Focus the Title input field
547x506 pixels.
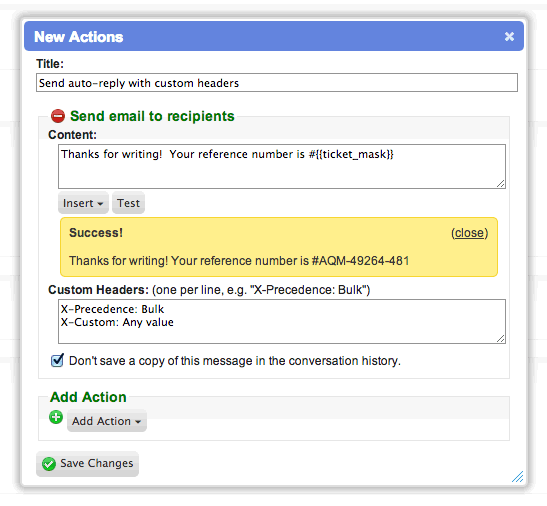point(277,83)
